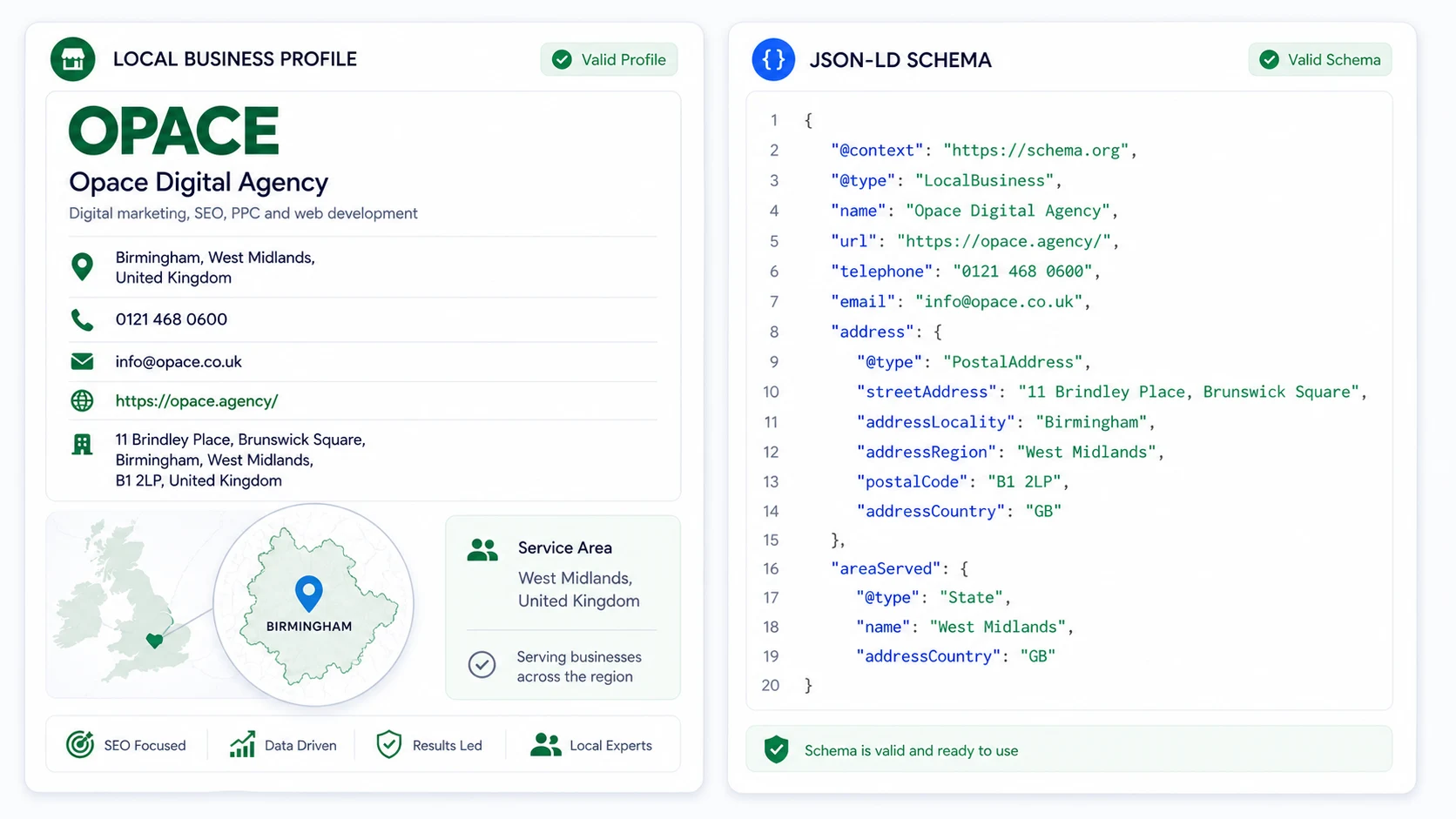Click the 'Schema is valid and ready to use' text
Image resolution: width=1456 pixels, height=819 pixels.
click(911, 750)
